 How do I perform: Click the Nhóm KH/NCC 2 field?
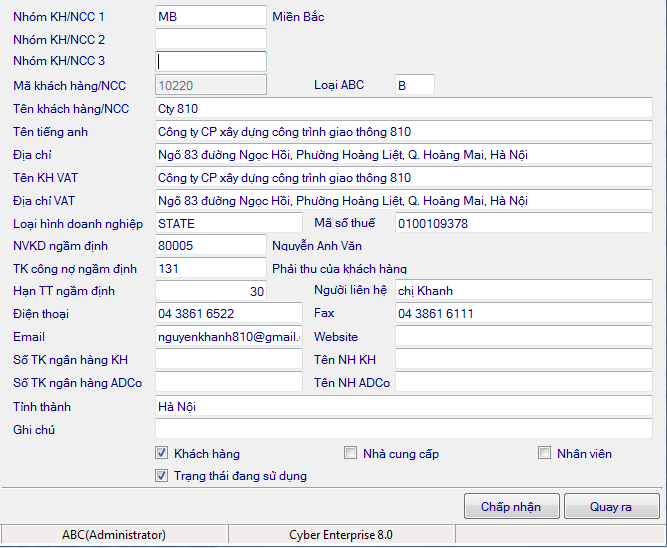211,39
